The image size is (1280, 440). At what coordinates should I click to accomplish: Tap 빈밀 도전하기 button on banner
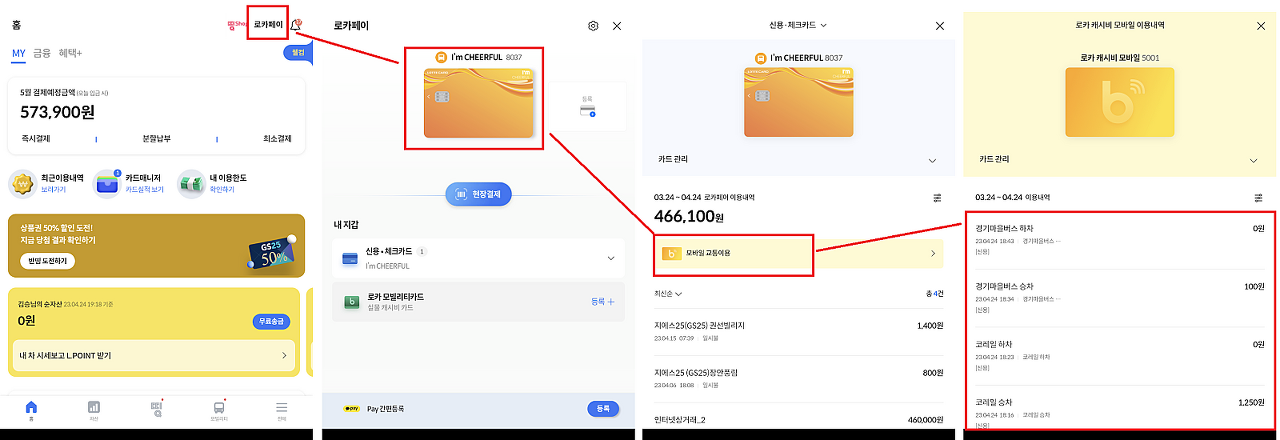tap(47, 260)
